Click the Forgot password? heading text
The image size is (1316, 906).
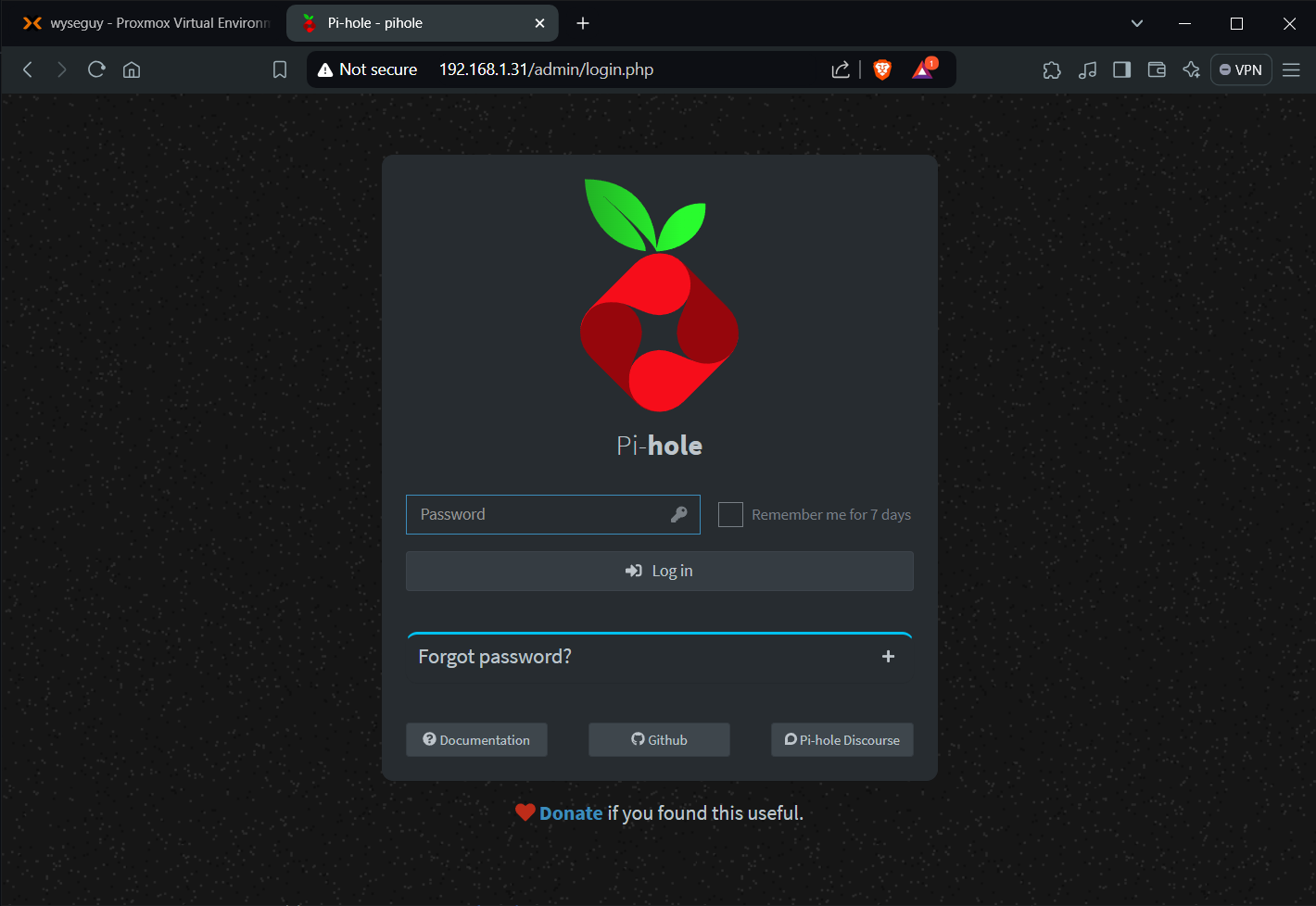click(x=495, y=656)
